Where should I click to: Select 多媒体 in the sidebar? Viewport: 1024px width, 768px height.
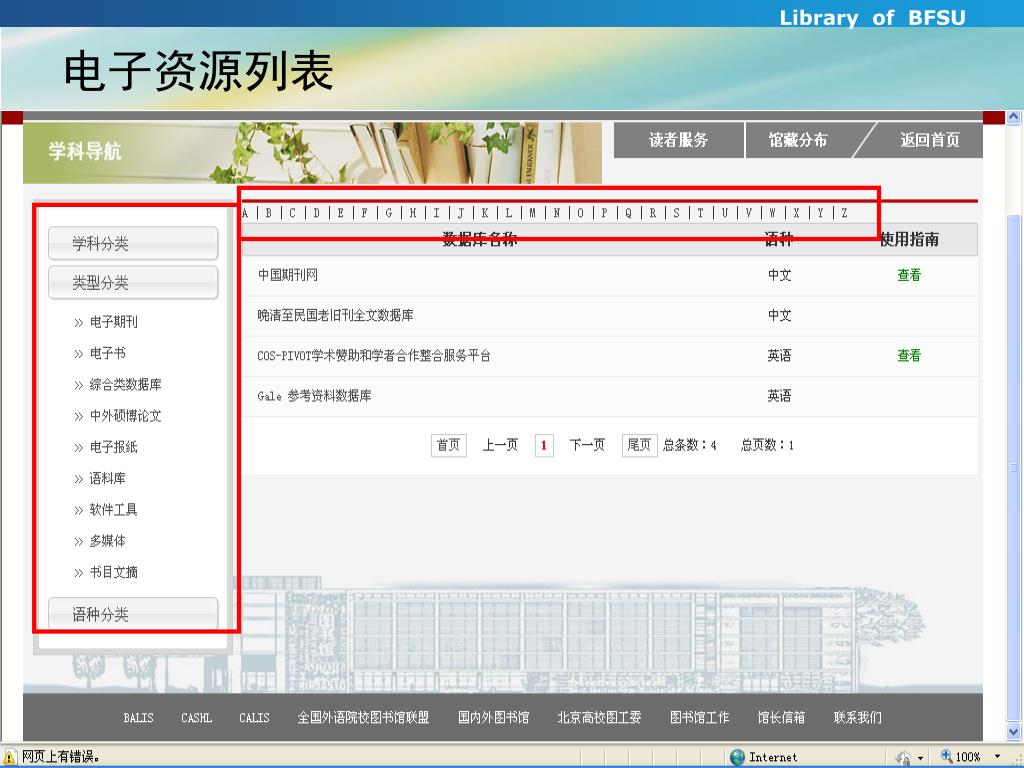(108, 541)
